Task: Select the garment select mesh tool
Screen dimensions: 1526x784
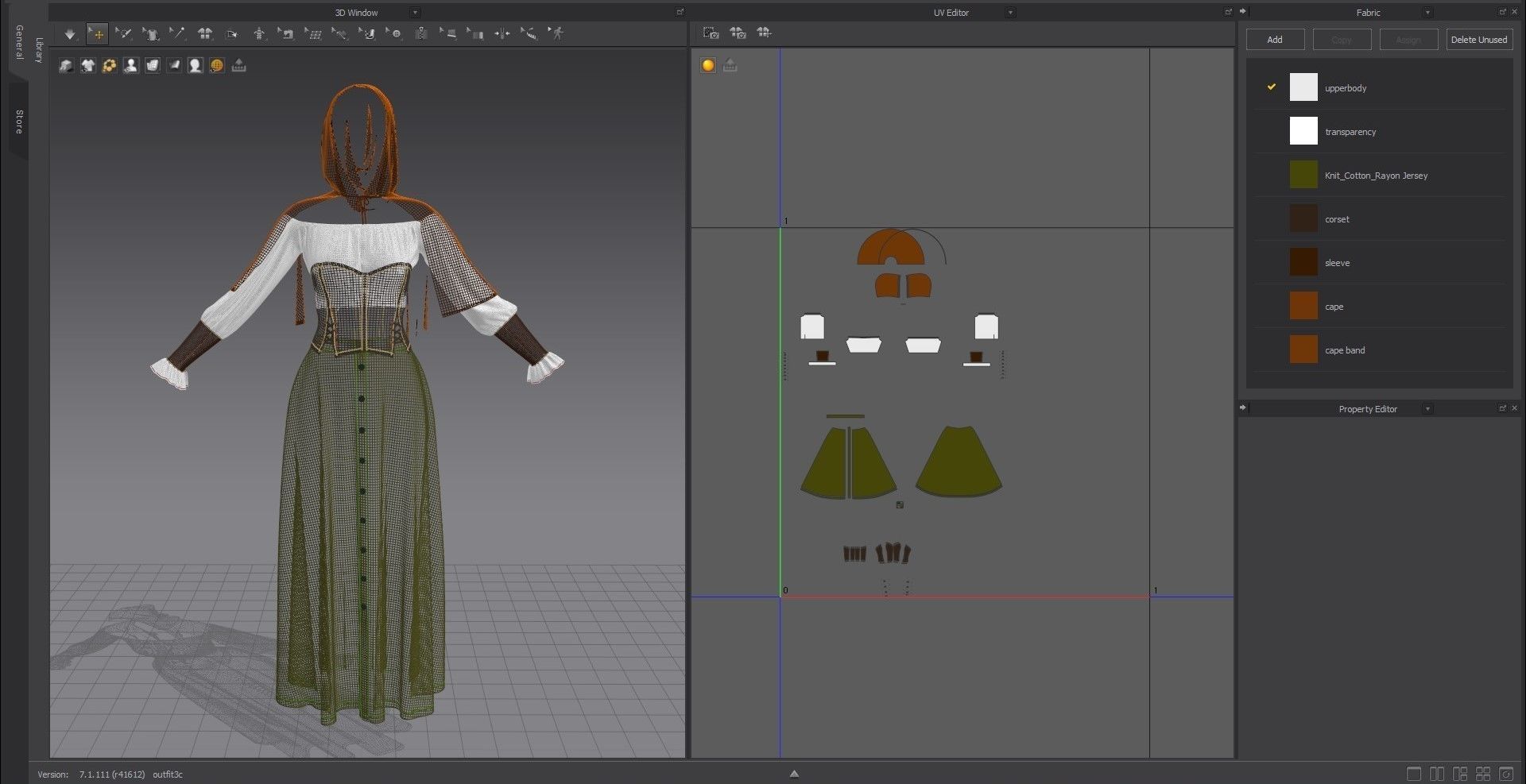Action: [x=150, y=33]
